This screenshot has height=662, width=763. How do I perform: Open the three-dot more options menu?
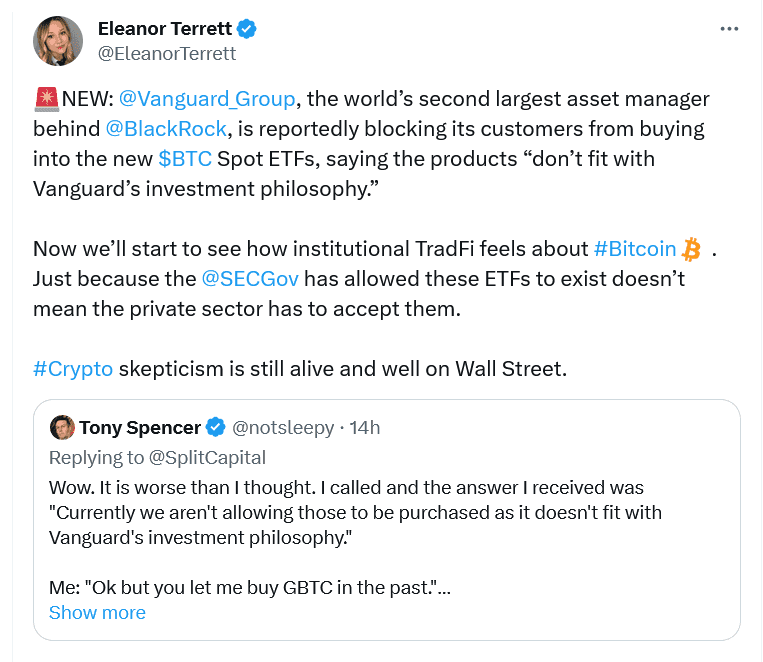coord(729,30)
